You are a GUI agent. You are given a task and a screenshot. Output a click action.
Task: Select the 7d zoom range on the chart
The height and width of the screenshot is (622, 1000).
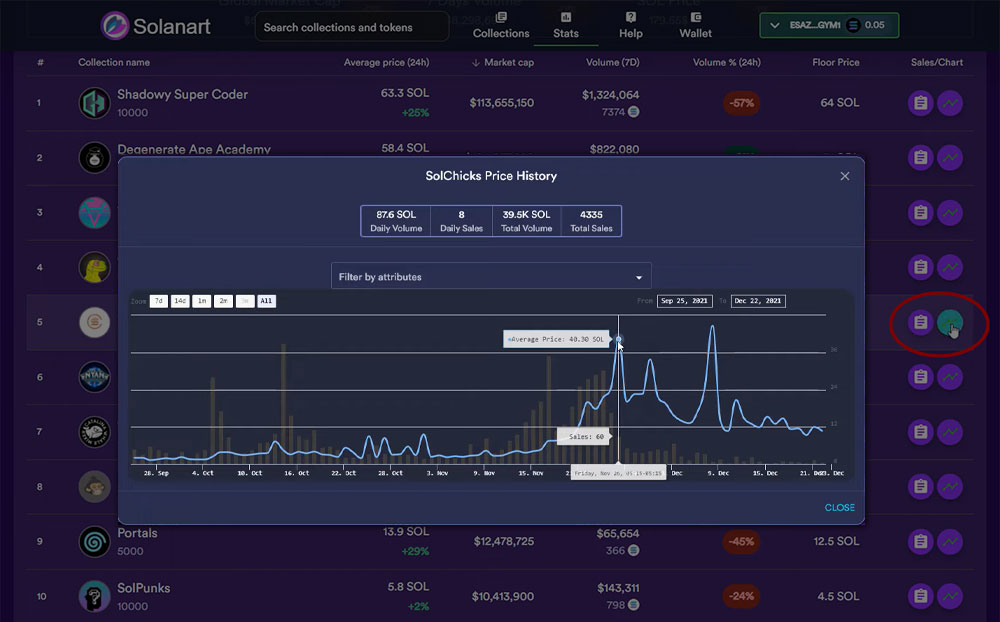[x=158, y=301]
